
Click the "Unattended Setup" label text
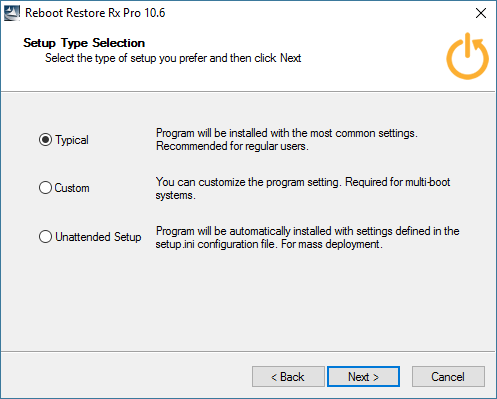pyautogui.click(x=98, y=237)
